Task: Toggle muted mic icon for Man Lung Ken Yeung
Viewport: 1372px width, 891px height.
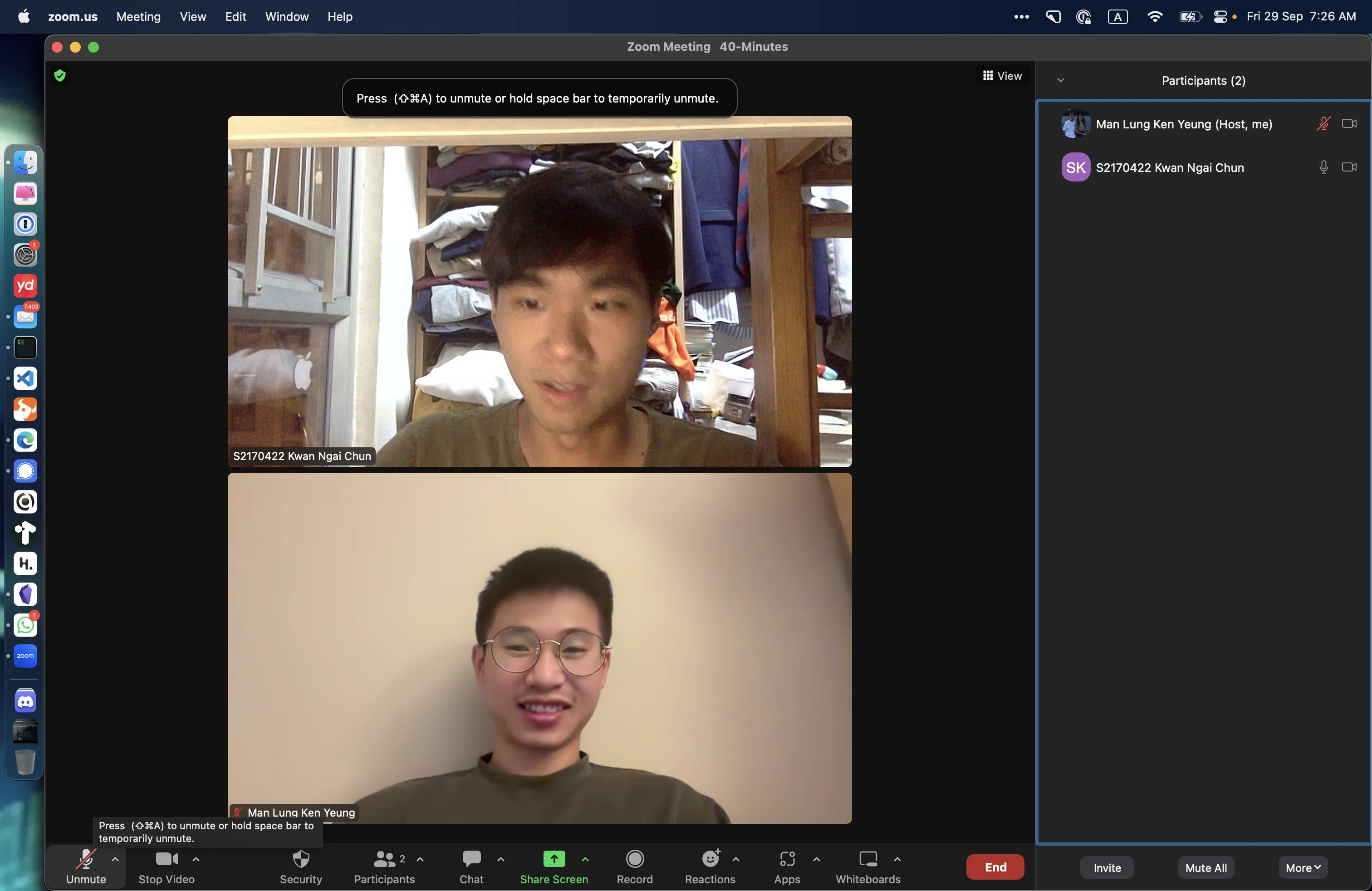Action: coord(1323,124)
